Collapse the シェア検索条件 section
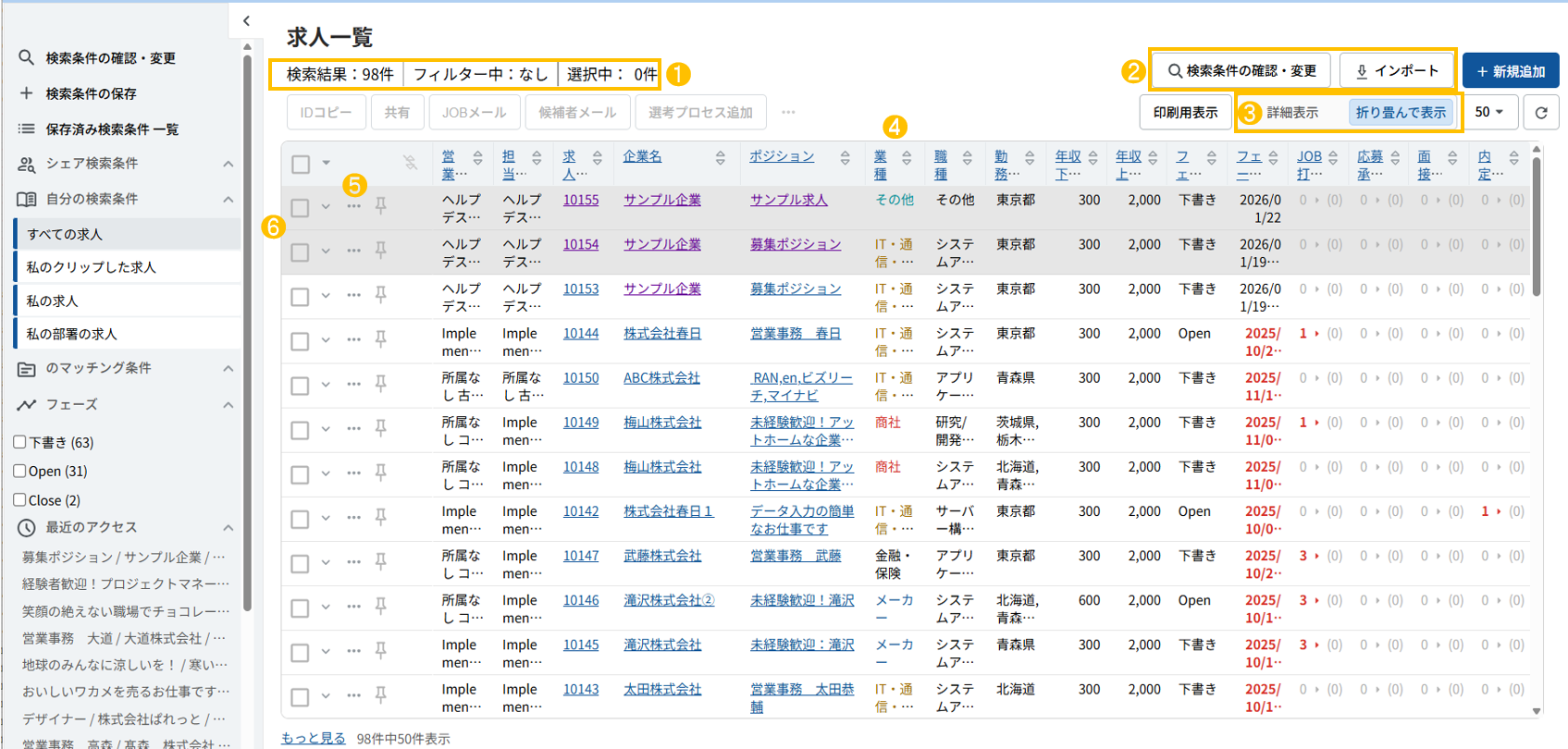Screen dimensions: 1568x749 (228, 164)
